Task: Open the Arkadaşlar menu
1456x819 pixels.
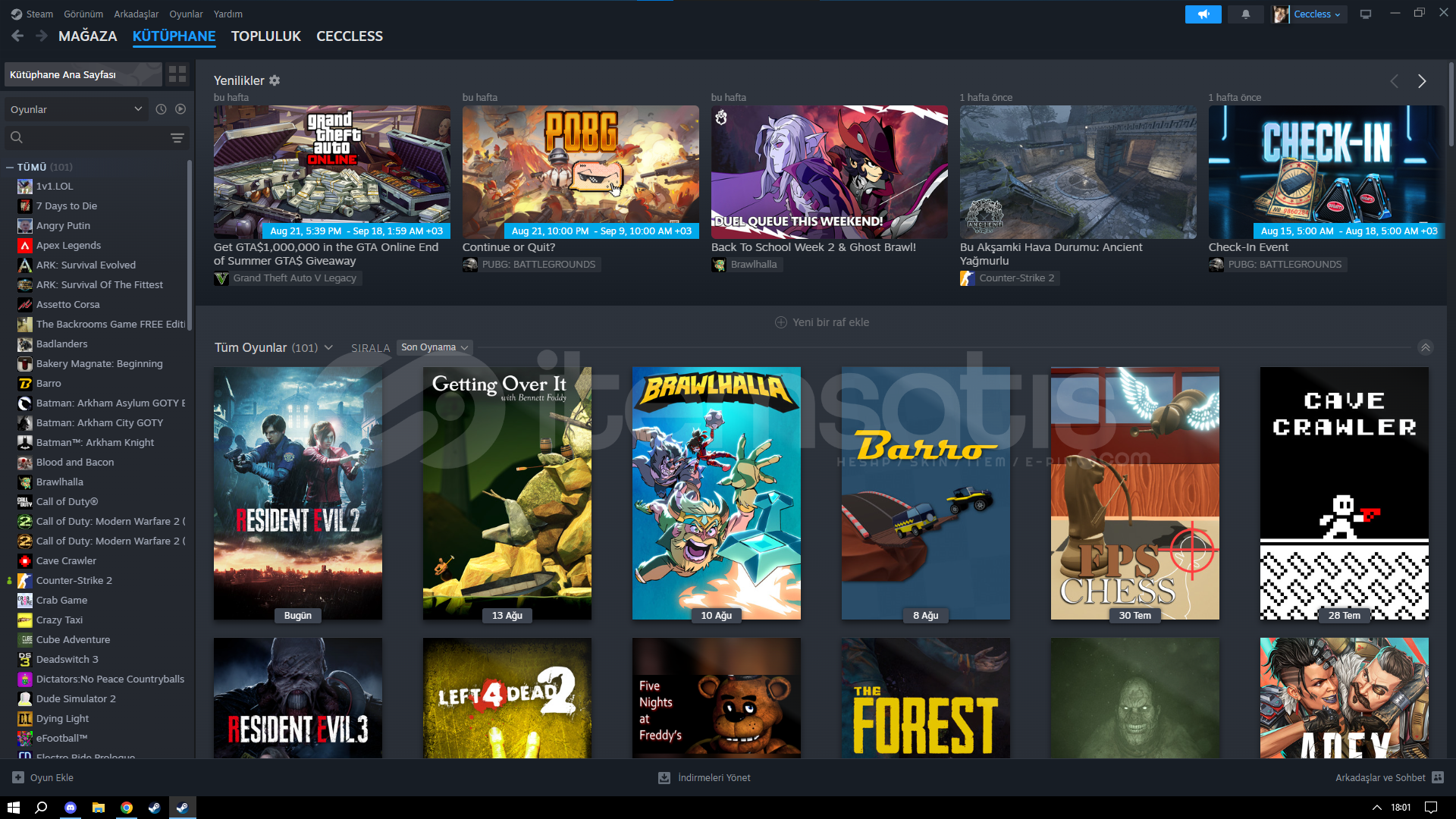Action: (x=136, y=14)
